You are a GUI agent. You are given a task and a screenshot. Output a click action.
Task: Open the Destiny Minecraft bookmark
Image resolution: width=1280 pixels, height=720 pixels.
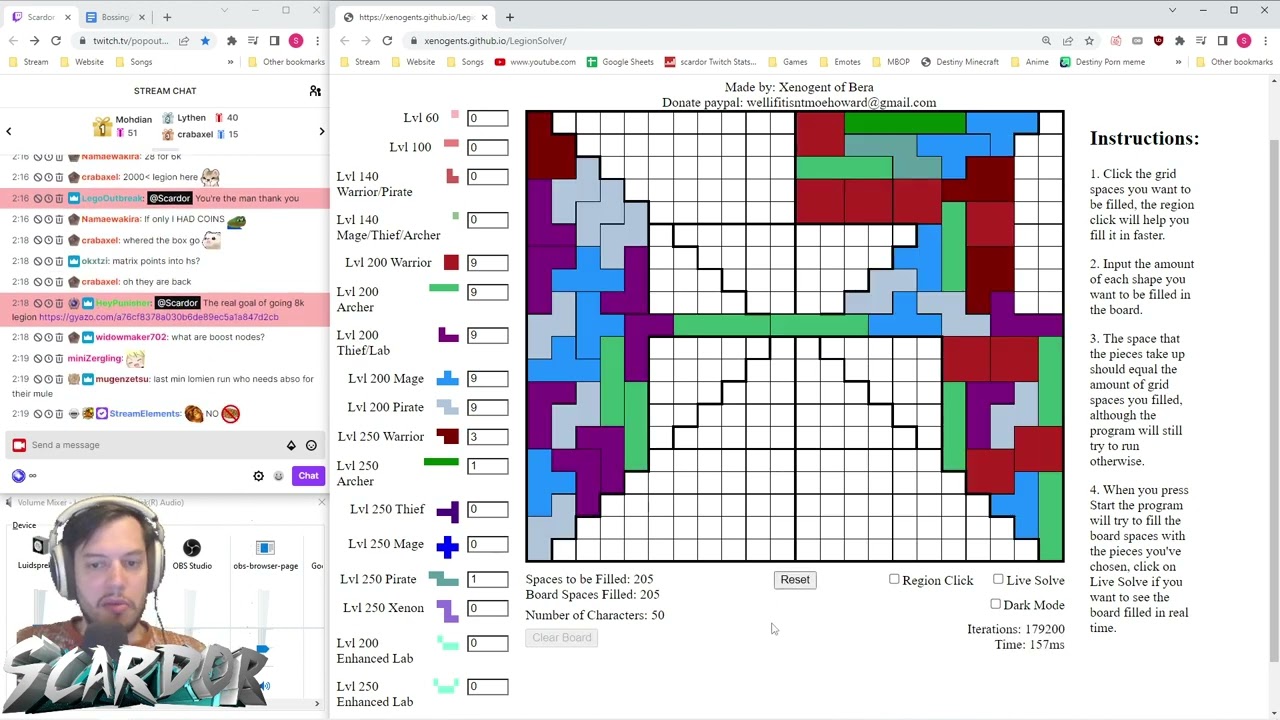(x=960, y=62)
